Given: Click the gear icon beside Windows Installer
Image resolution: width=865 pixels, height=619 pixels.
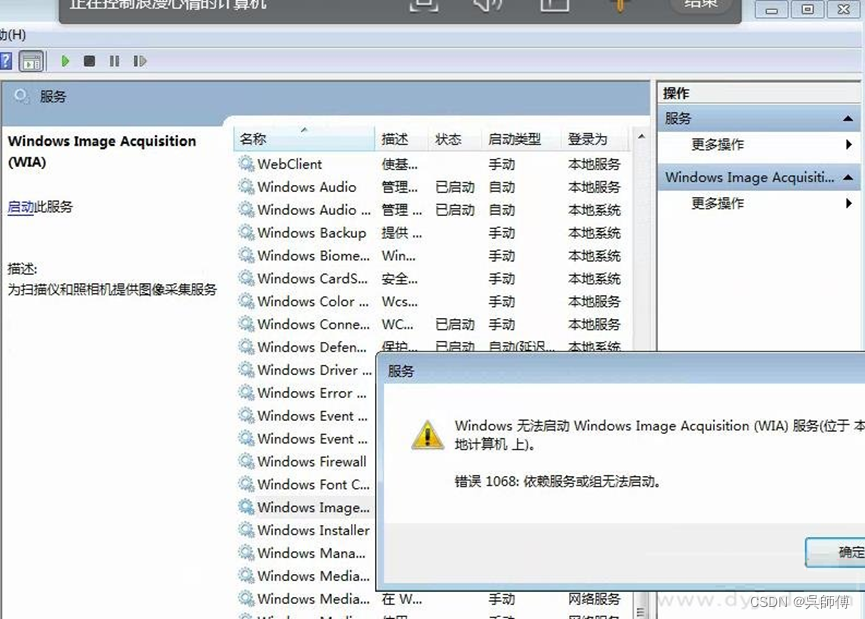Looking at the screenshot, I should 246,530.
